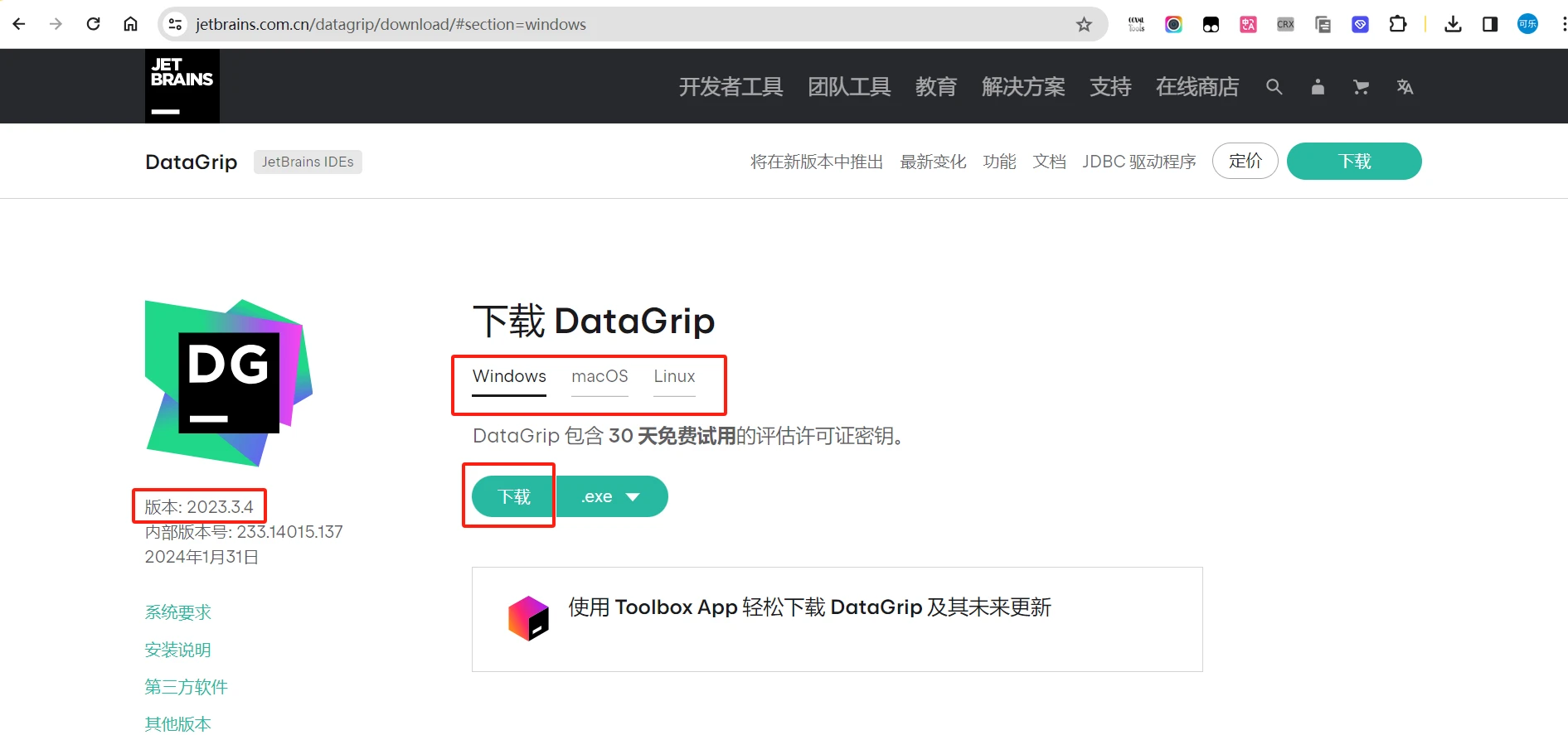Open the account profile icon

[x=1318, y=87]
